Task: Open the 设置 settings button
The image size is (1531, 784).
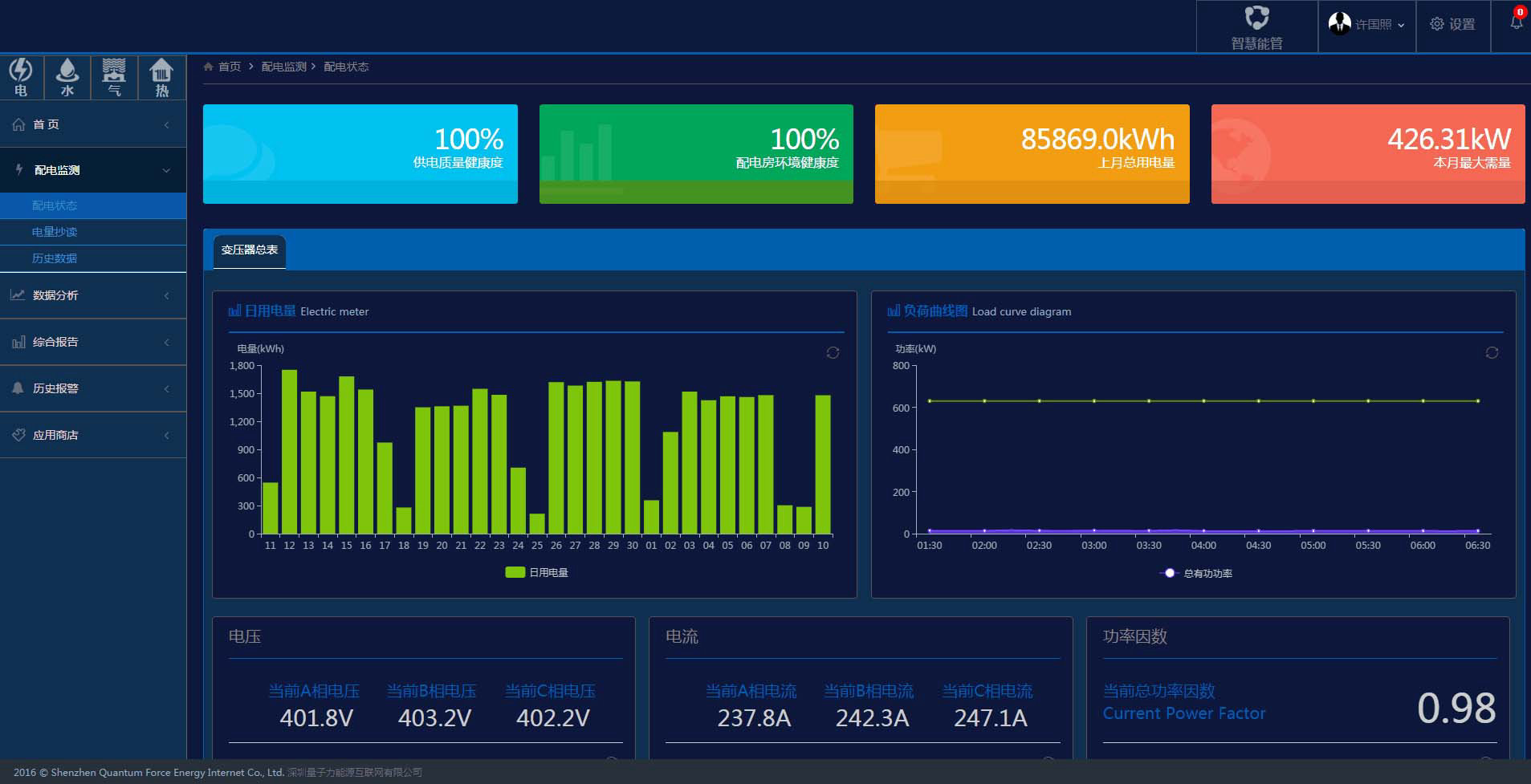Action: pyautogui.click(x=1452, y=25)
